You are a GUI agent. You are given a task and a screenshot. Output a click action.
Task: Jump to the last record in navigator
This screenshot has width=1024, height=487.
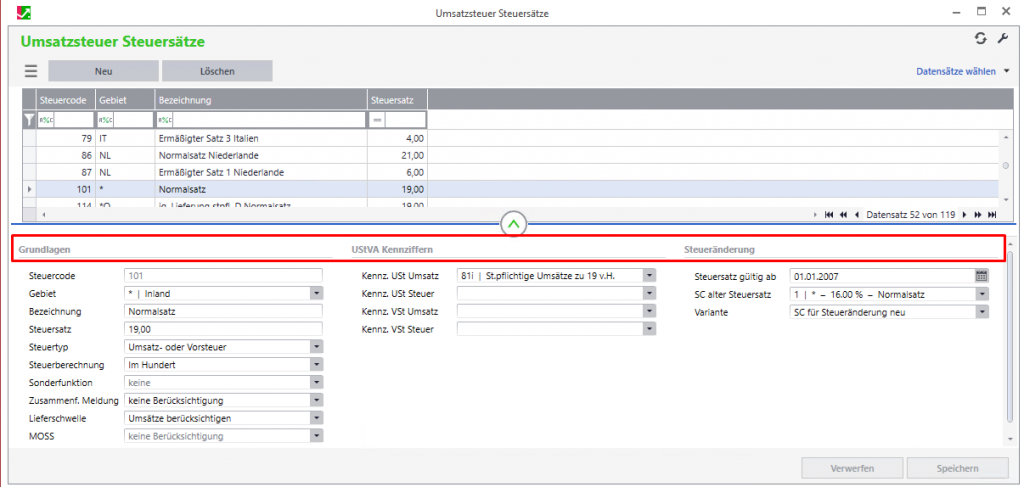coord(992,214)
